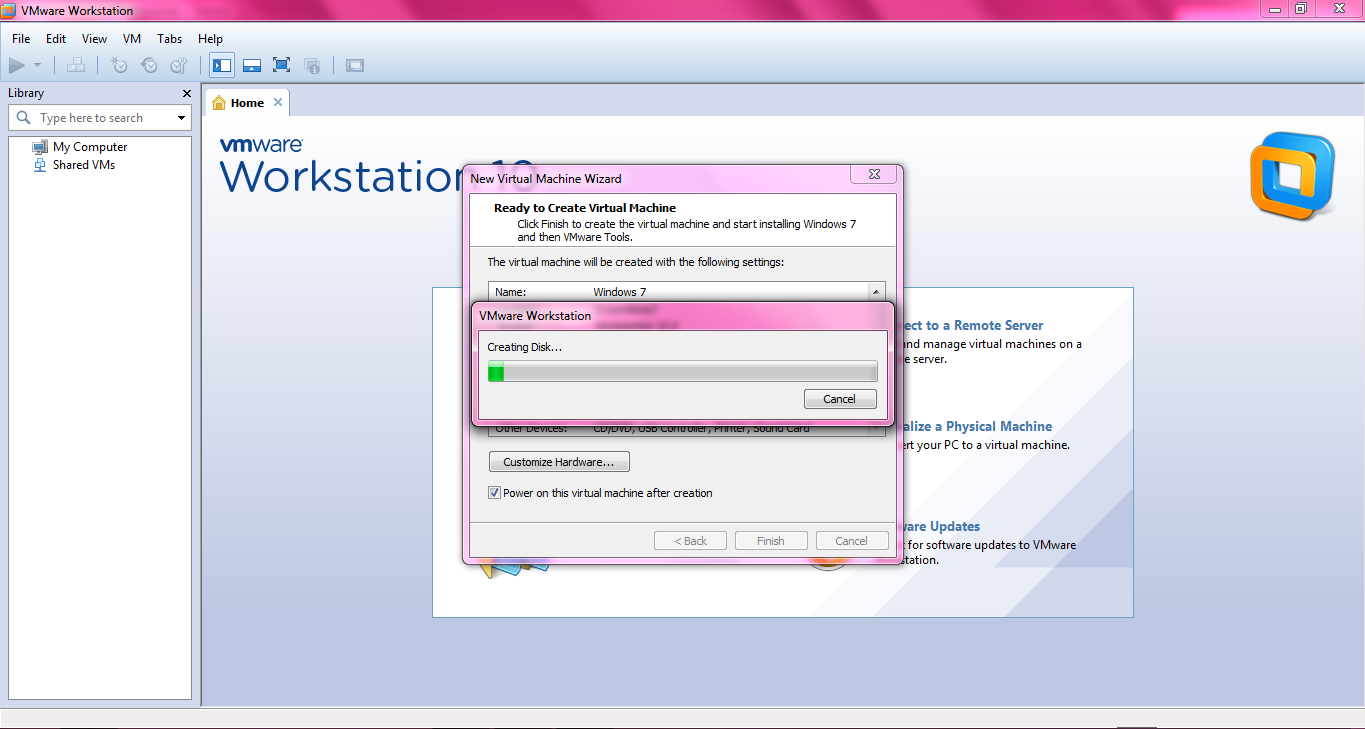This screenshot has height=729, width=1365.
Task: Click the VMware Workstation logo icon
Action: [1291, 176]
